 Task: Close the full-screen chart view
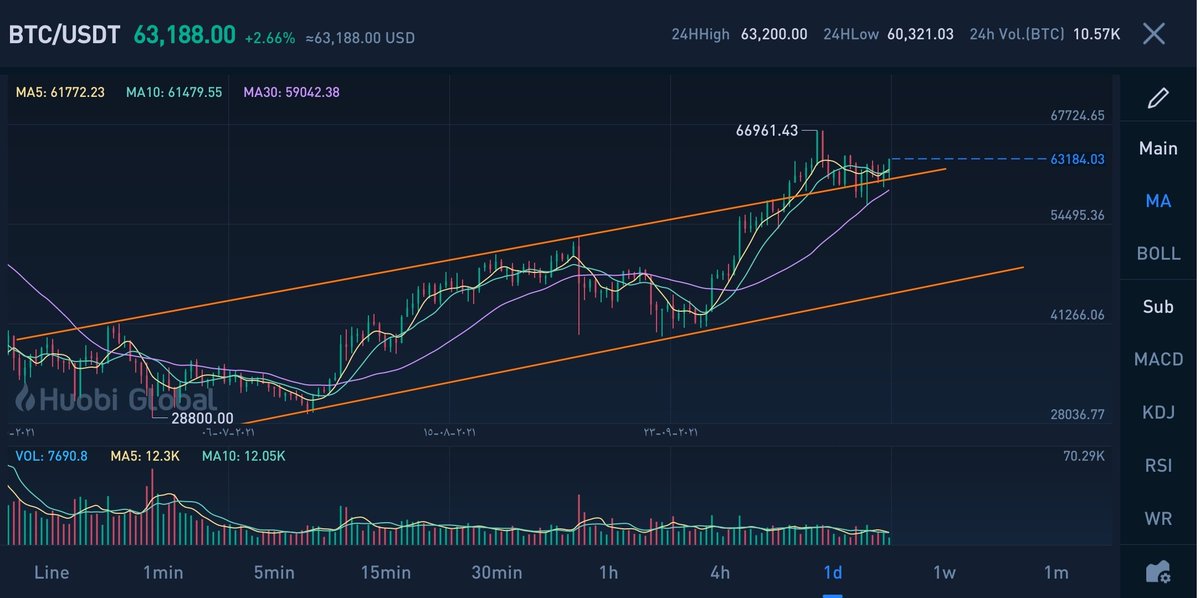pos(1153,34)
